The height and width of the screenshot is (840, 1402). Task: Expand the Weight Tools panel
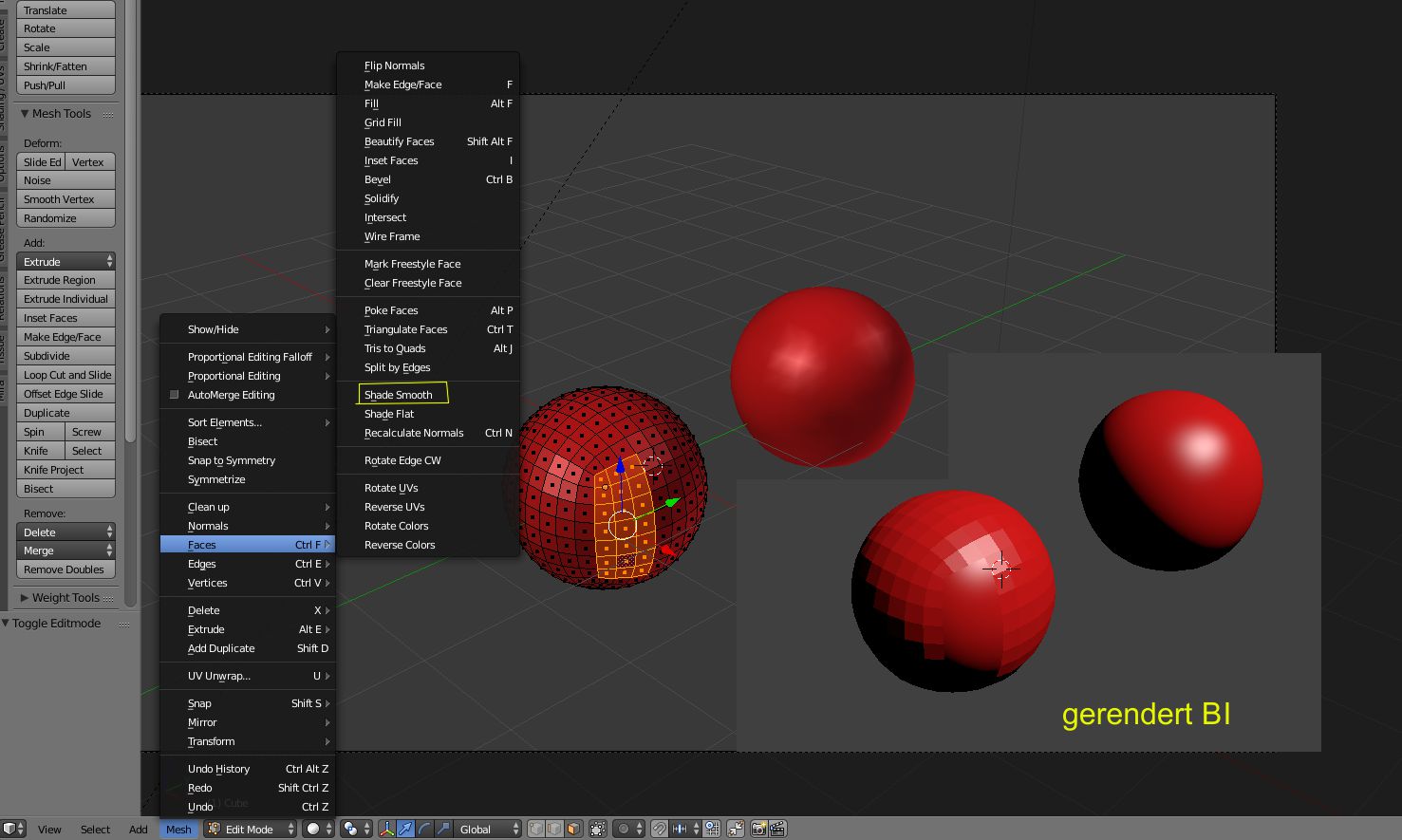pyautogui.click(x=65, y=597)
